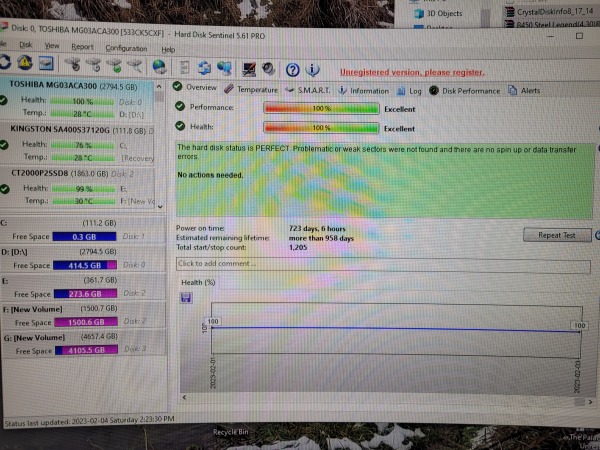Switch to the Alerts tab
The height and width of the screenshot is (450, 600).
(524, 90)
